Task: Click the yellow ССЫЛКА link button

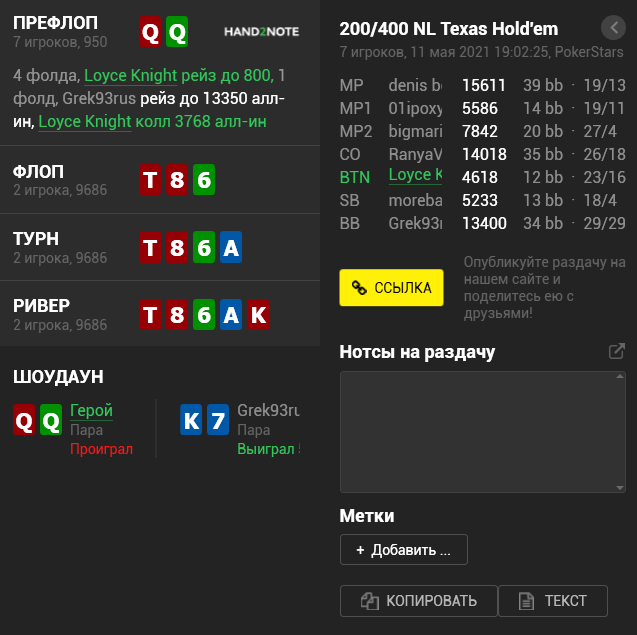Action: point(391,287)
